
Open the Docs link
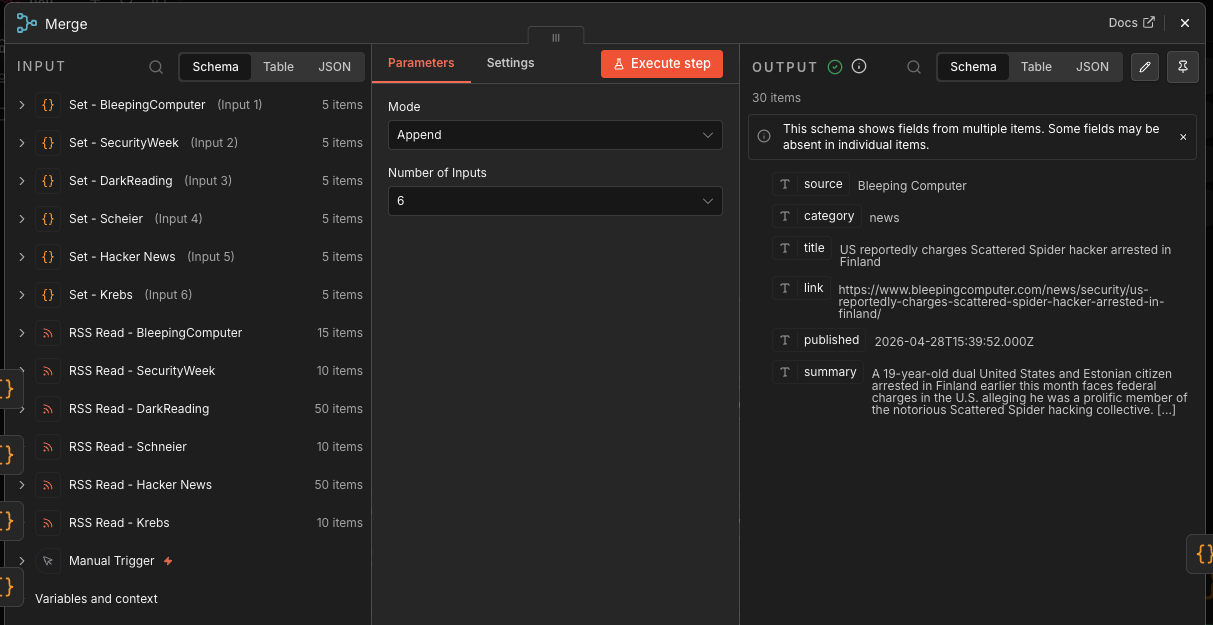(1131, 23)
